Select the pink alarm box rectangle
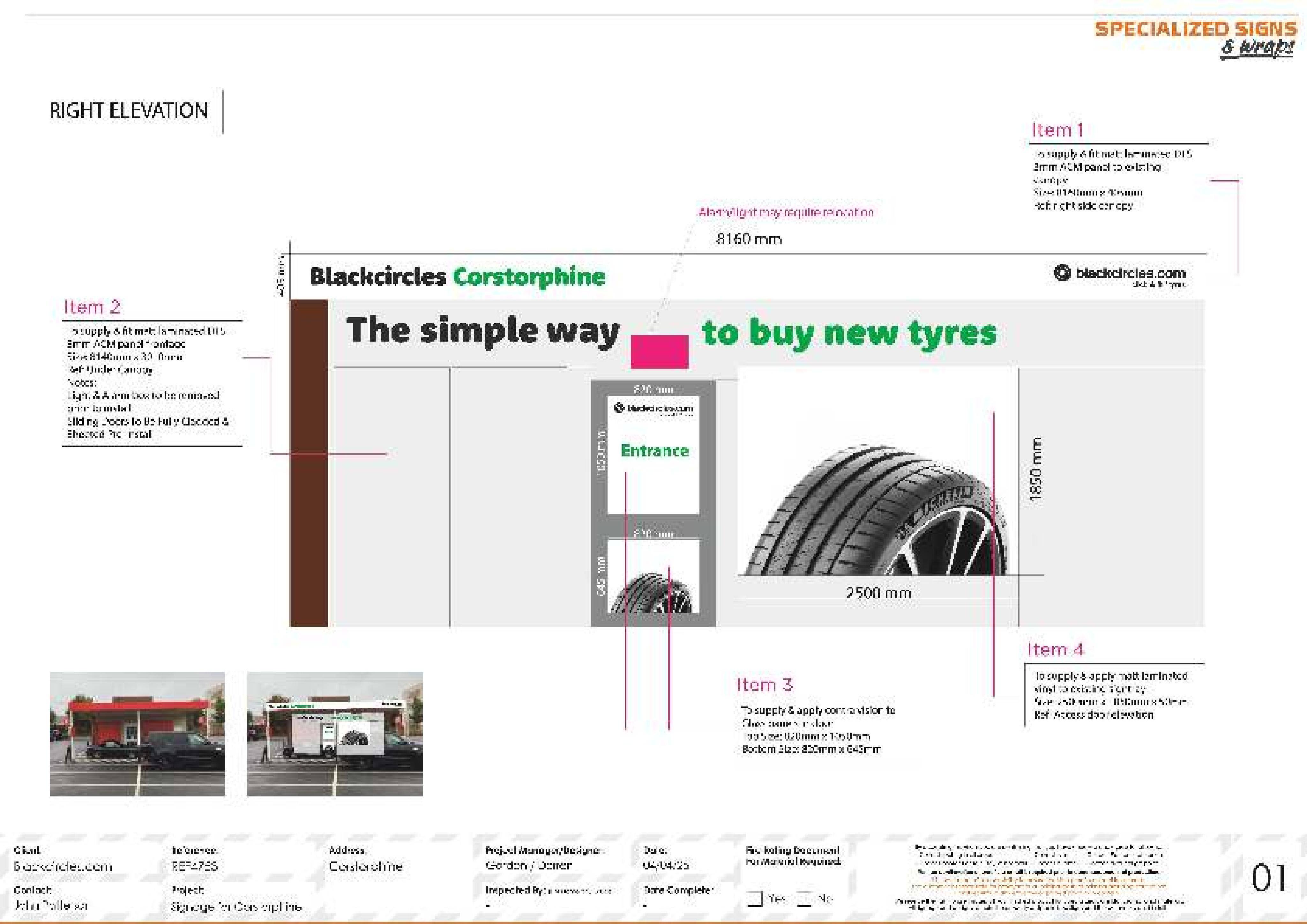1307x924 pixels. (x=659, y=351)
